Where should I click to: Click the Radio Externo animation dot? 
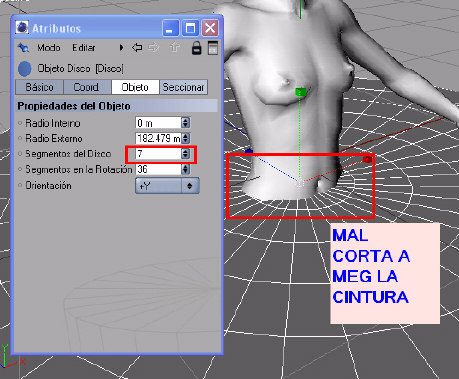point(20,138)
